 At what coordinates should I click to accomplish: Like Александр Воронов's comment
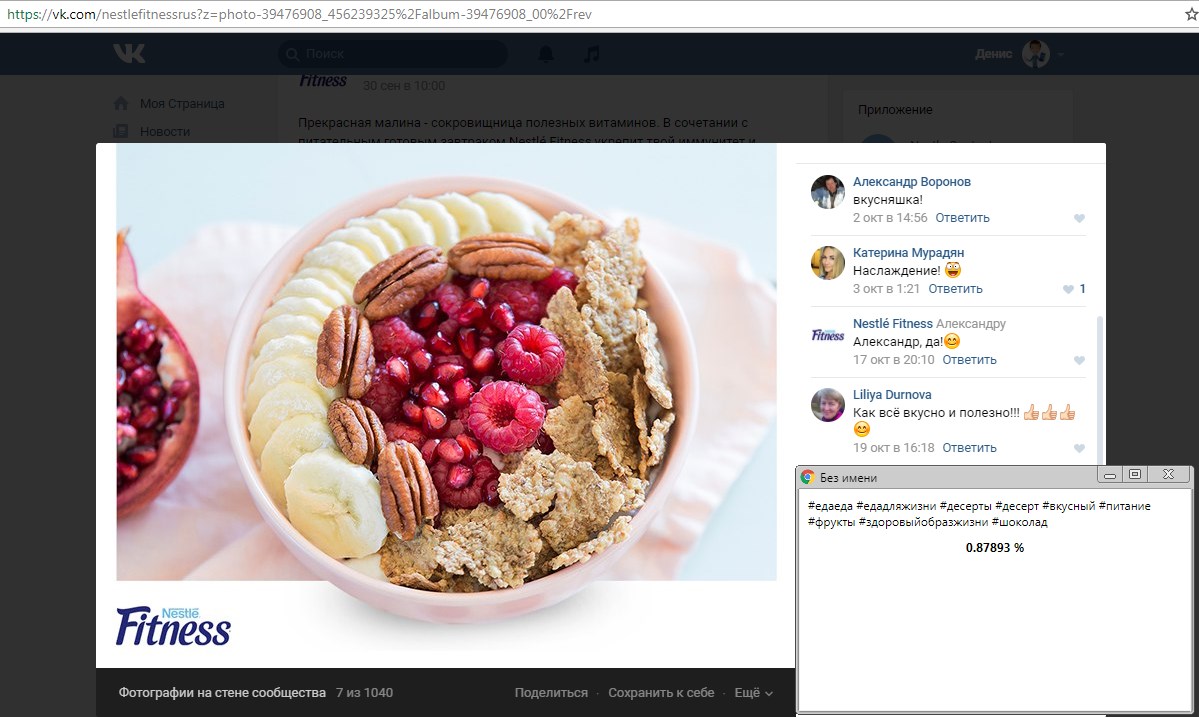[x=1079, y=219]
